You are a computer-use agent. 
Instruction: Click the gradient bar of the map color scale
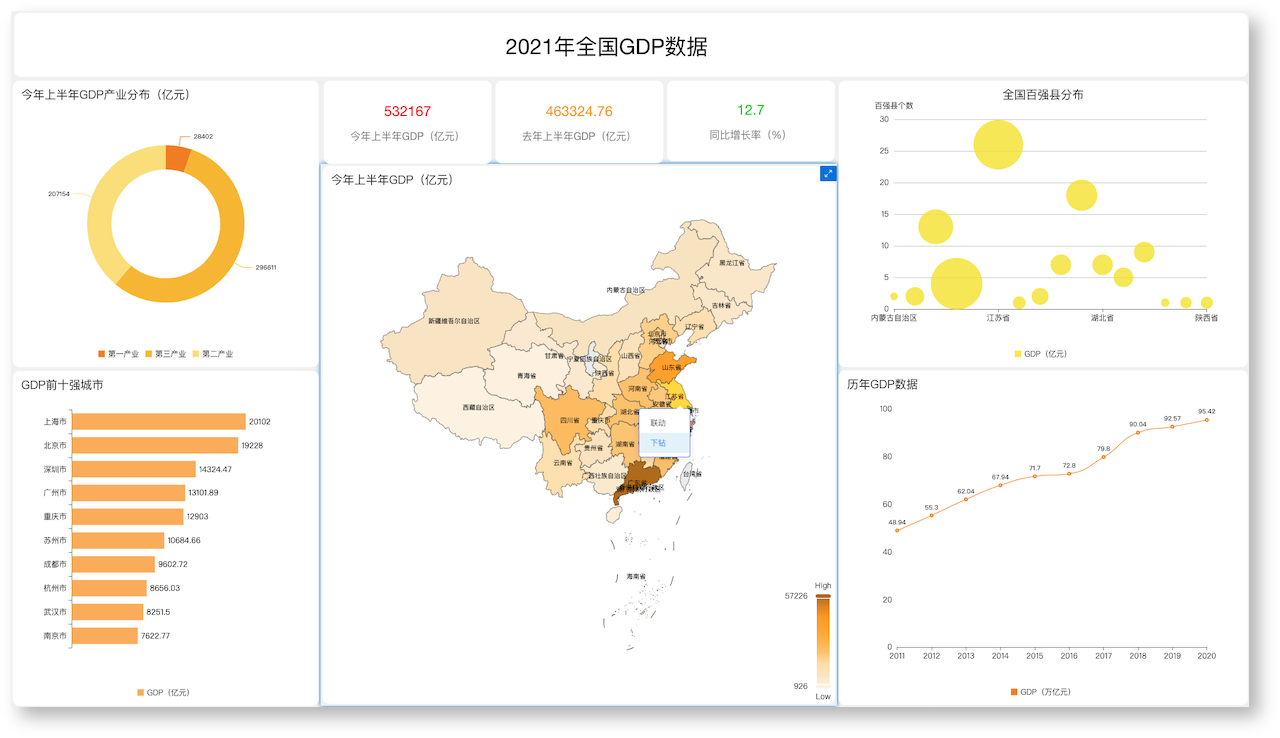point(823,641)
